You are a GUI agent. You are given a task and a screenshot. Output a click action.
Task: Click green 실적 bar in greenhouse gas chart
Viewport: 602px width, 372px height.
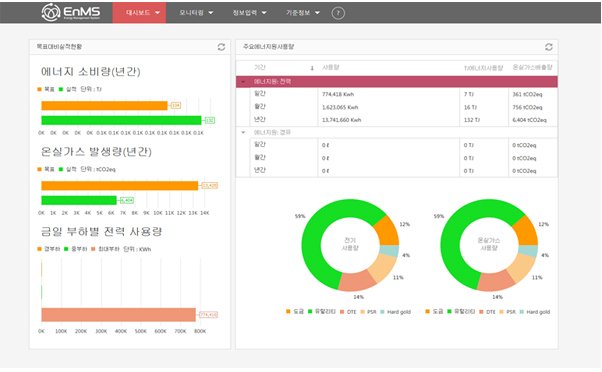(x=79, y=200)
